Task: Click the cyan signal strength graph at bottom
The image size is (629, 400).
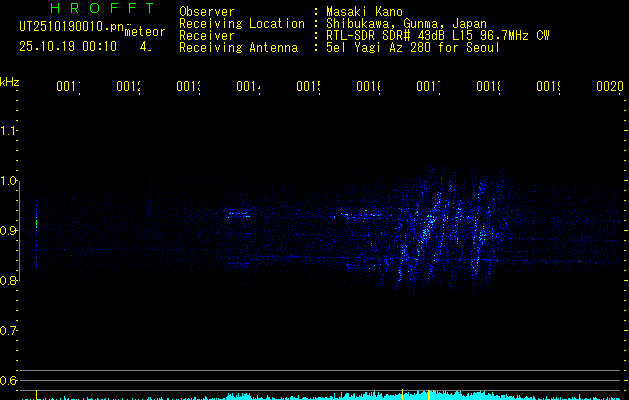Action: pyautogui.click(x=321, y=396)
